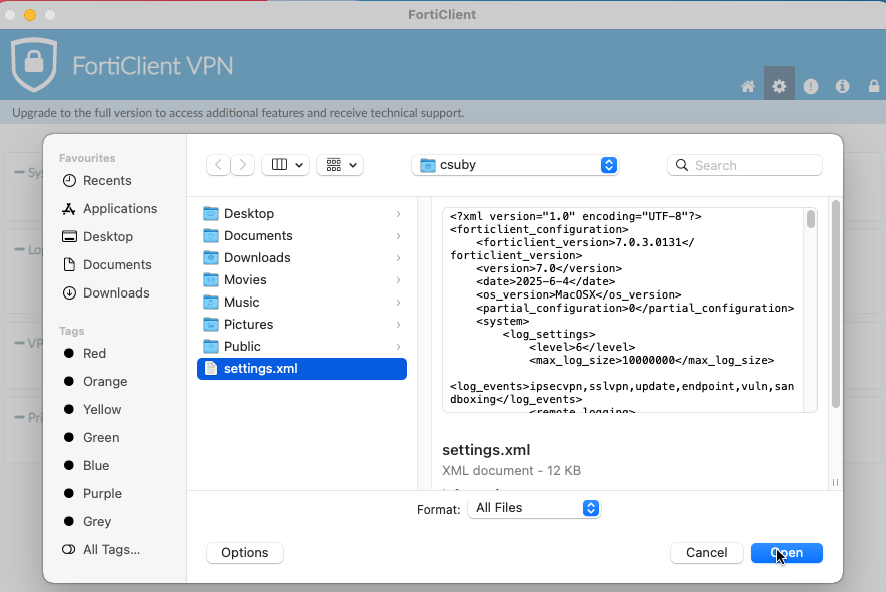Select the Documents folder in file list
This screenshot has height=592, width=886.
coord(302,236)
